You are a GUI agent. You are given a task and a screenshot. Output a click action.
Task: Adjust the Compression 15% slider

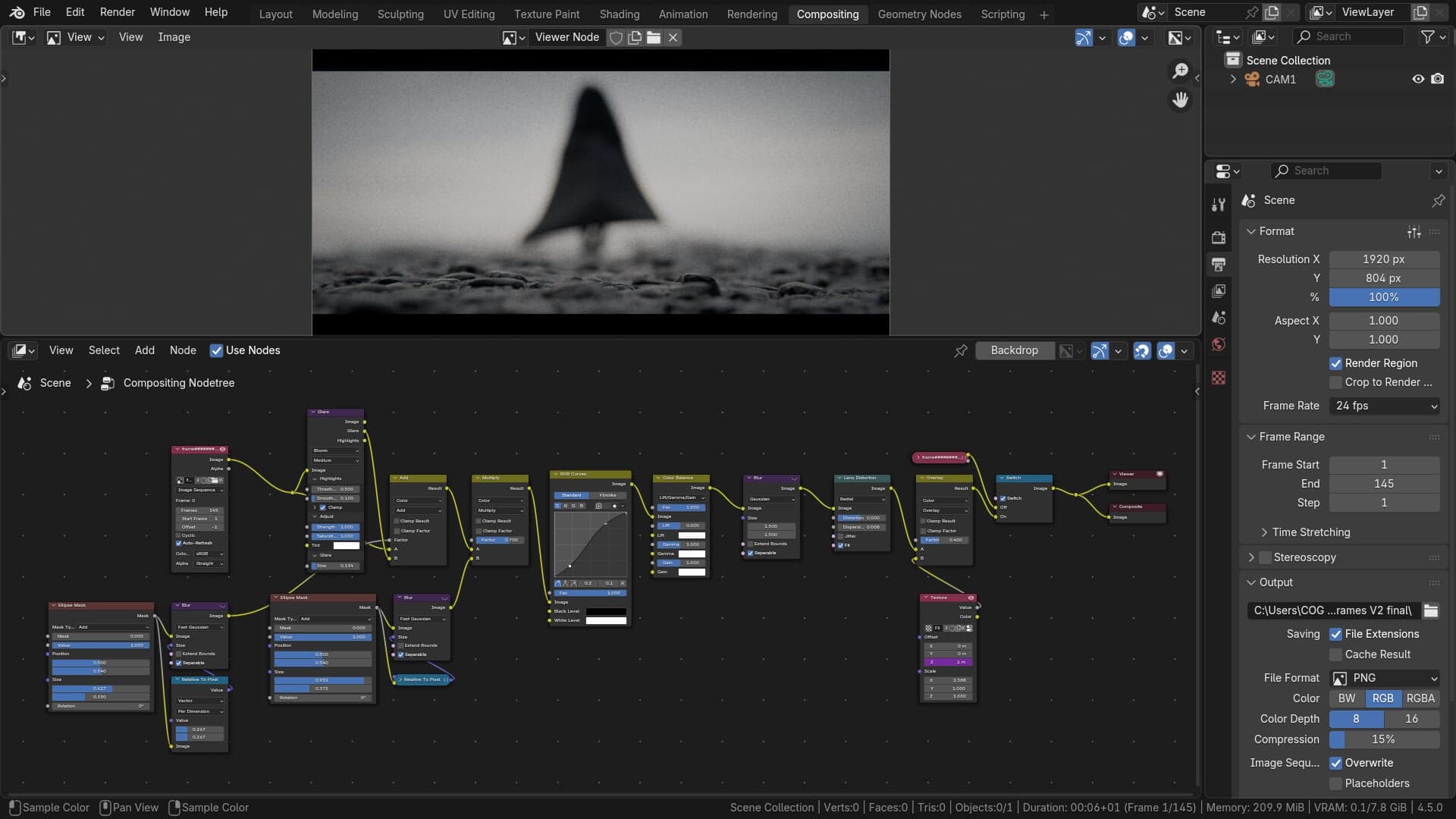pos(1384,739)
